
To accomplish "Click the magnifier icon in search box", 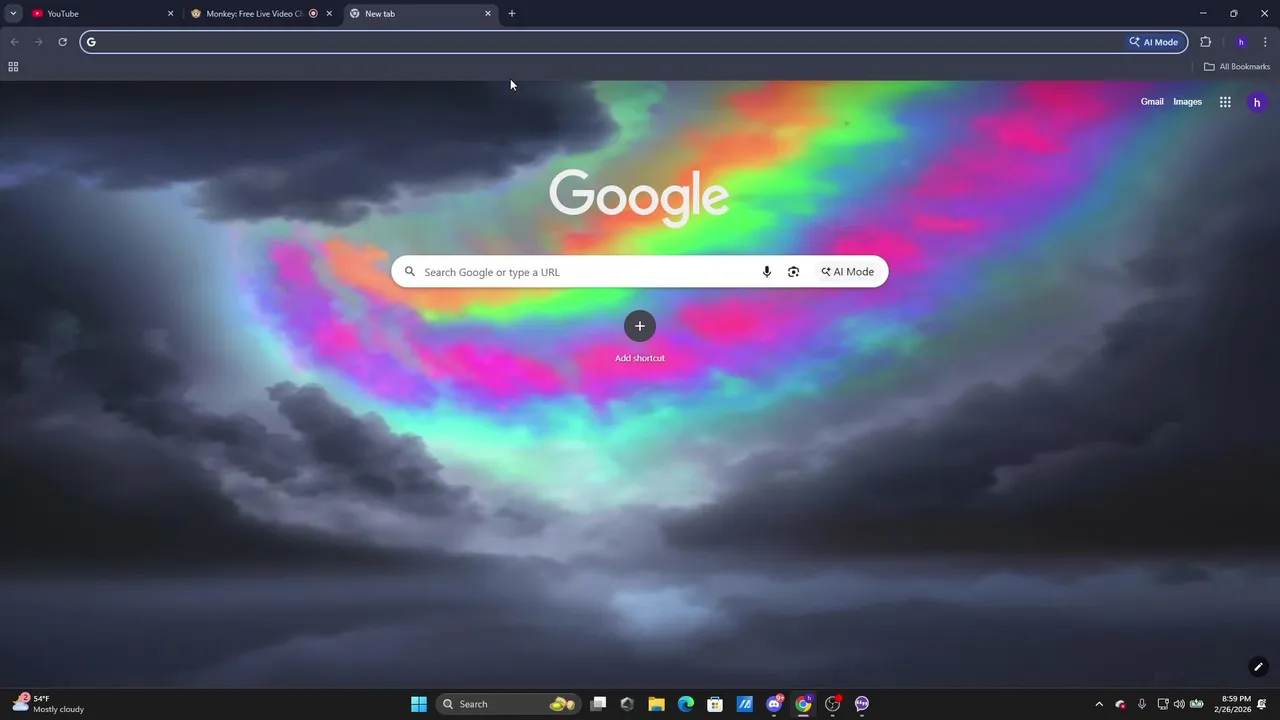I will point(410,272).
